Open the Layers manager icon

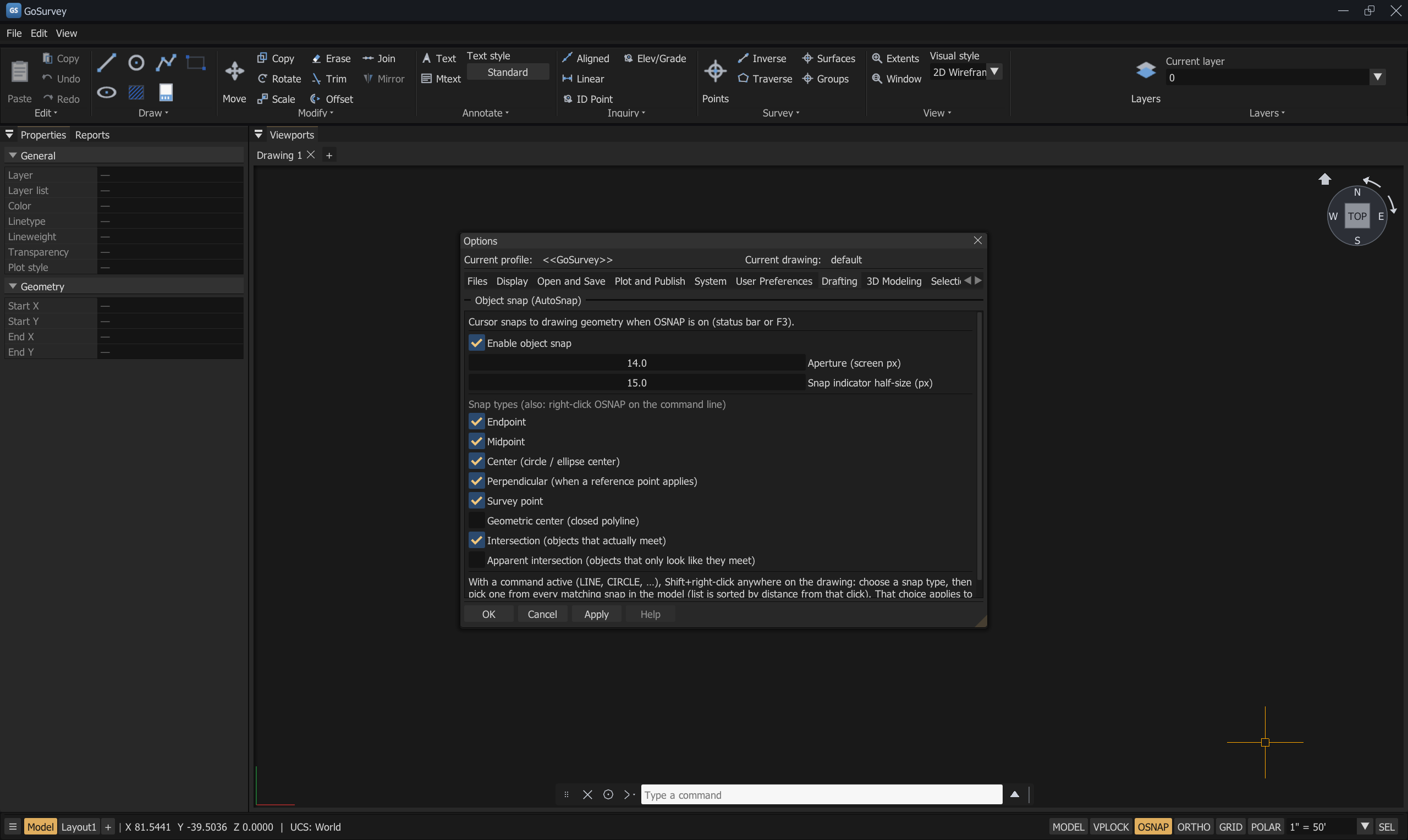(1145, 70)
